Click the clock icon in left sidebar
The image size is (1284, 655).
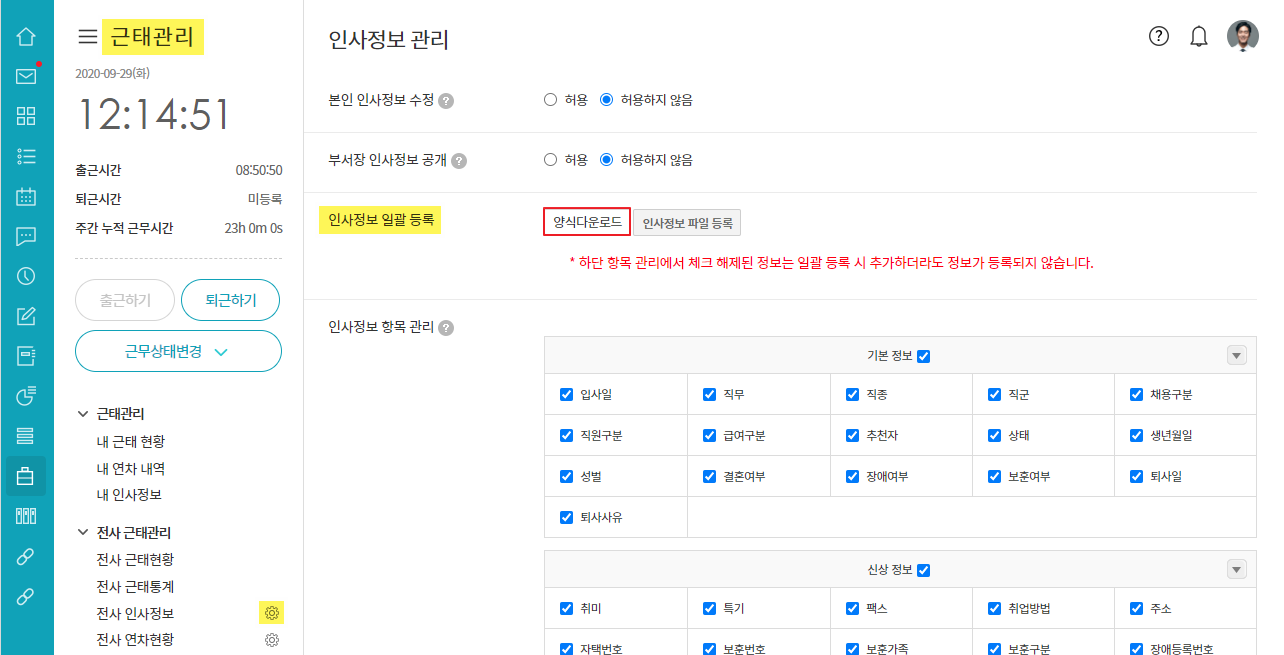[x=26, y=276]
